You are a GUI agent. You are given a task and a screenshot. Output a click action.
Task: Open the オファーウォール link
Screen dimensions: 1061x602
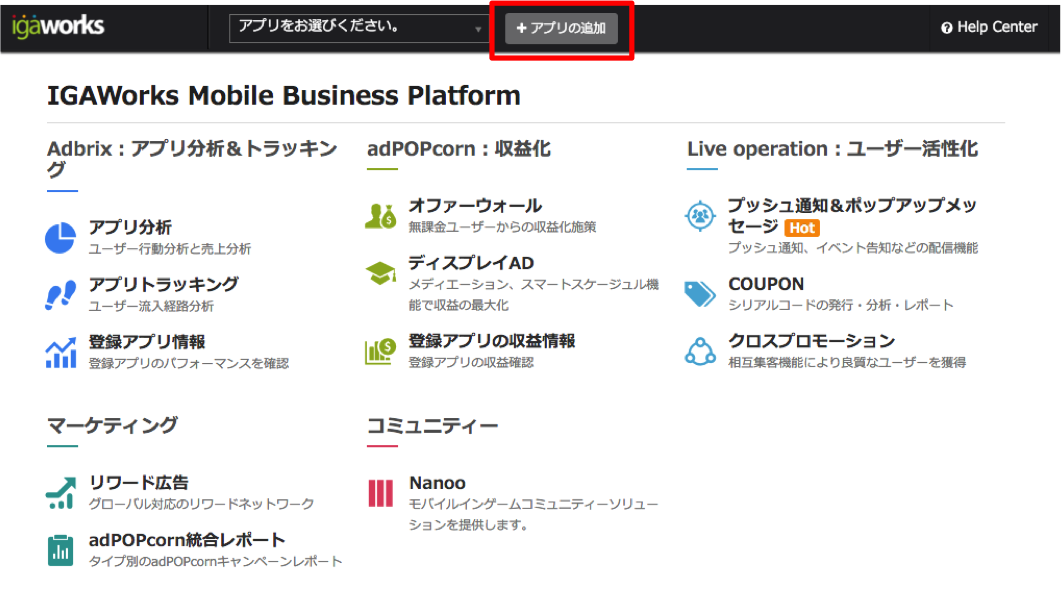[475, 206]
